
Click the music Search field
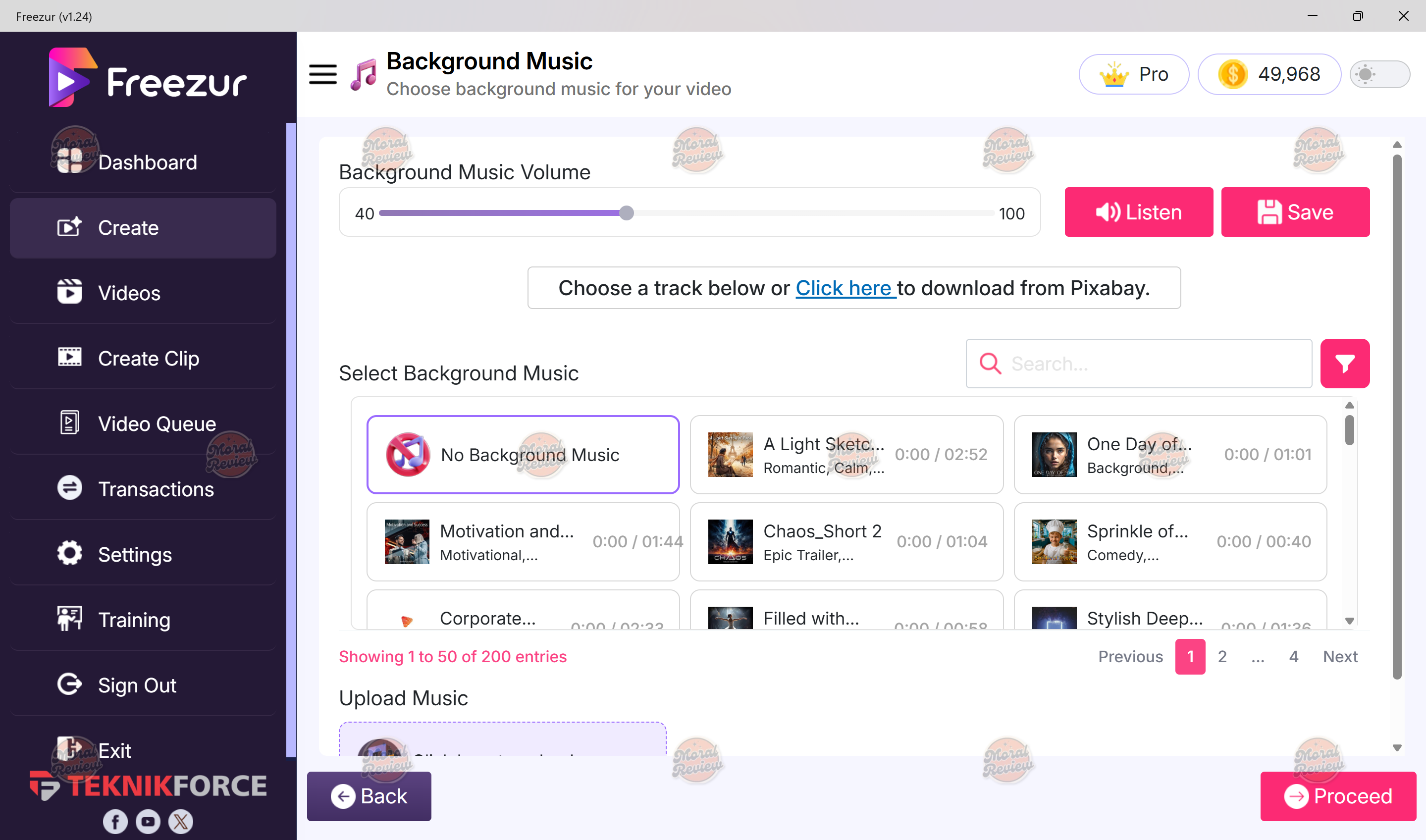click(1138, 364)
